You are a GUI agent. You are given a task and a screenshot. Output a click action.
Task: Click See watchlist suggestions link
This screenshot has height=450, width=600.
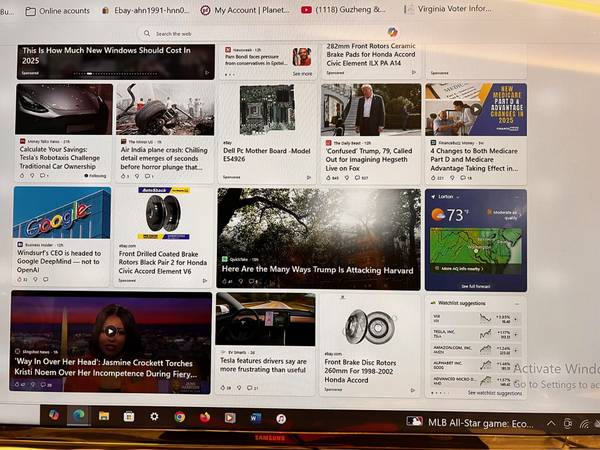pos(493,393)
